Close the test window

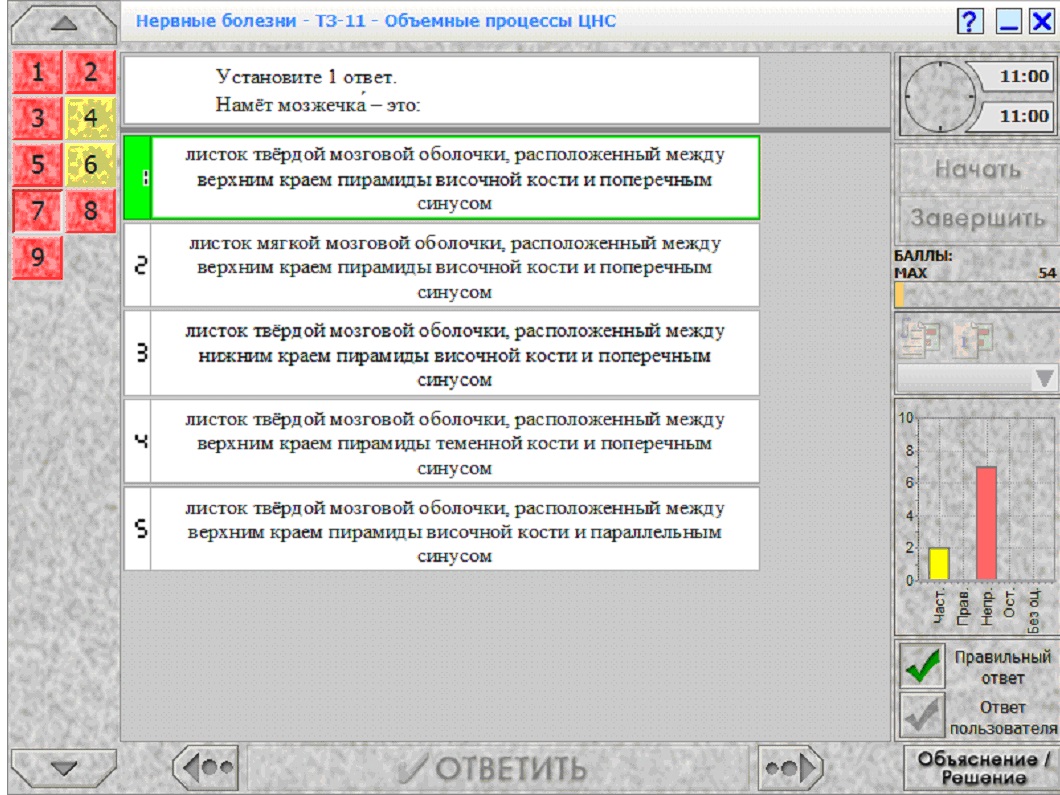pos(1042,22)
